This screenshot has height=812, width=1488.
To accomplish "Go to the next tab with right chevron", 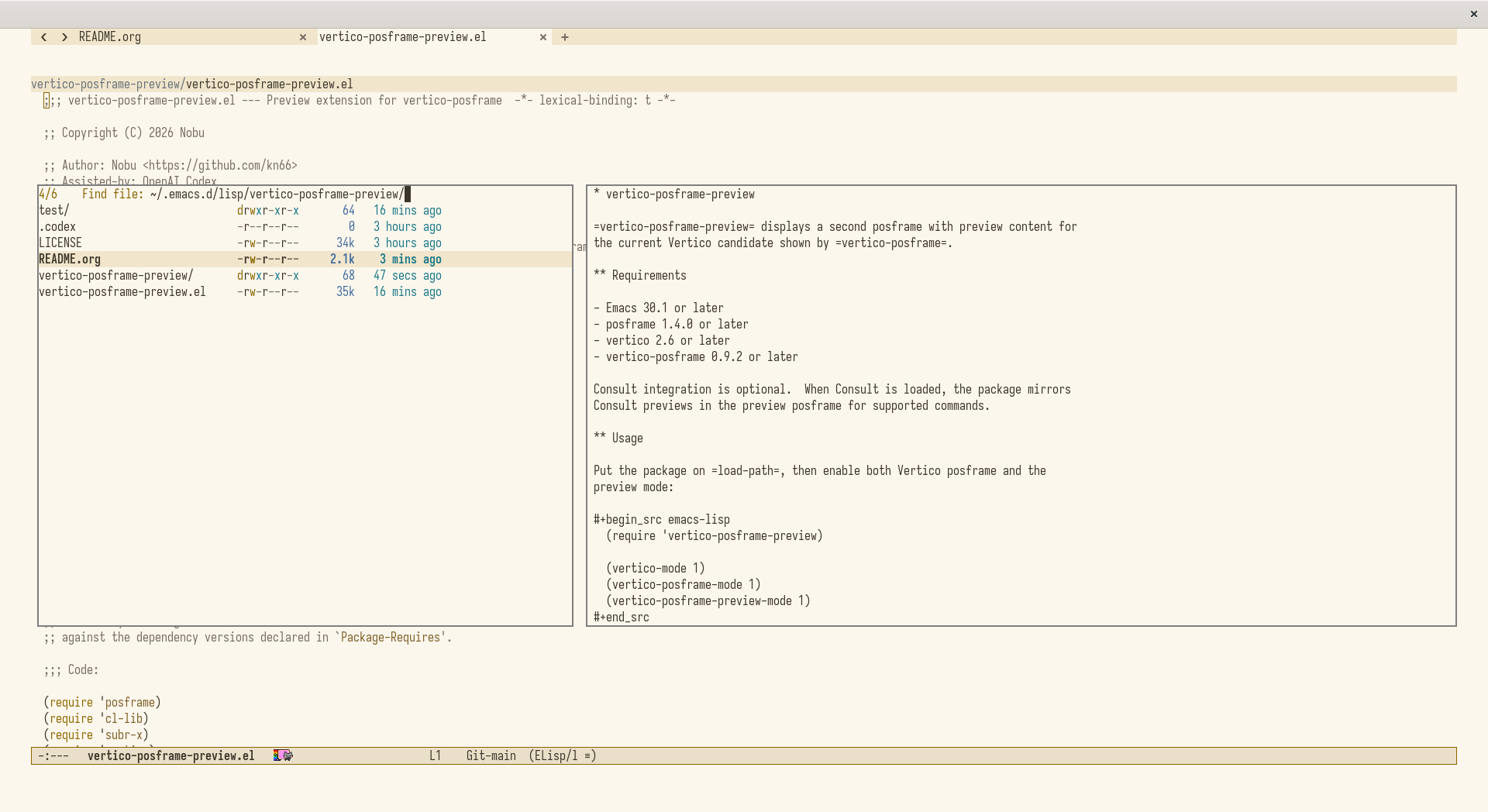I will (64, 37).
